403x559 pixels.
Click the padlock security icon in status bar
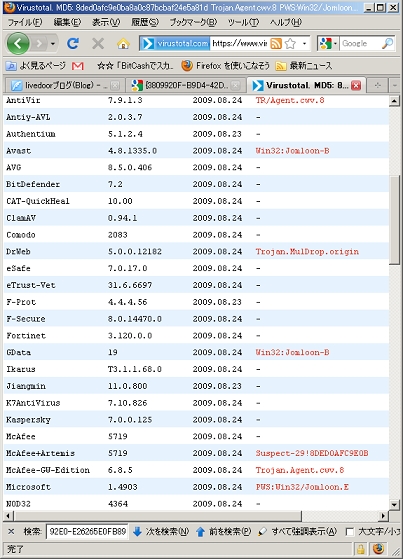(x=361, y=549)
